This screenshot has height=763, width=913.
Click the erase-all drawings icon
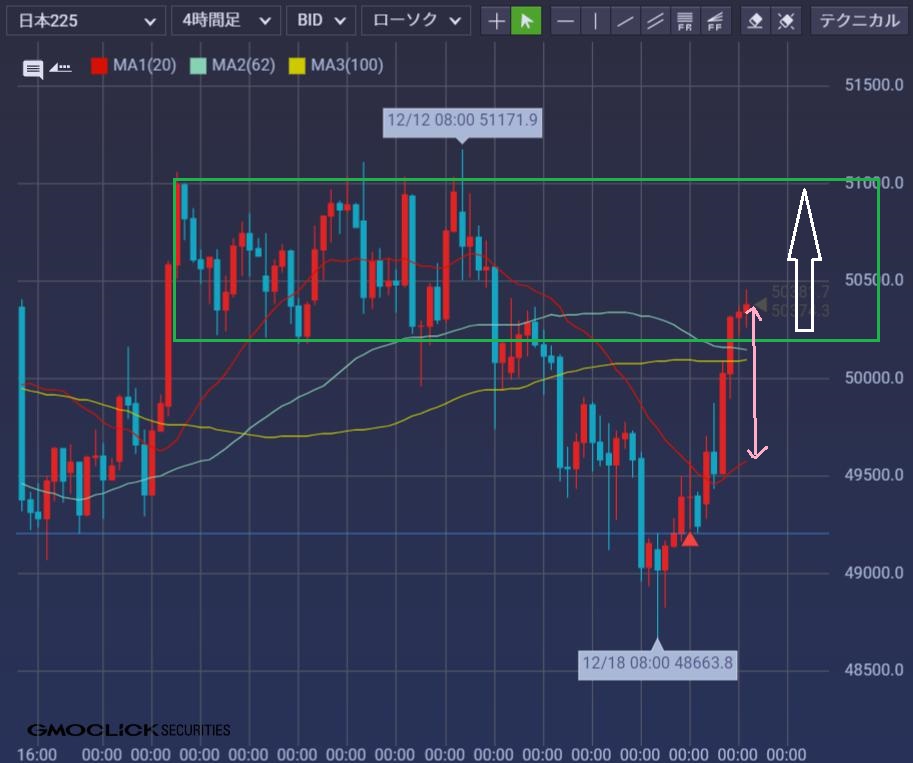787,20
